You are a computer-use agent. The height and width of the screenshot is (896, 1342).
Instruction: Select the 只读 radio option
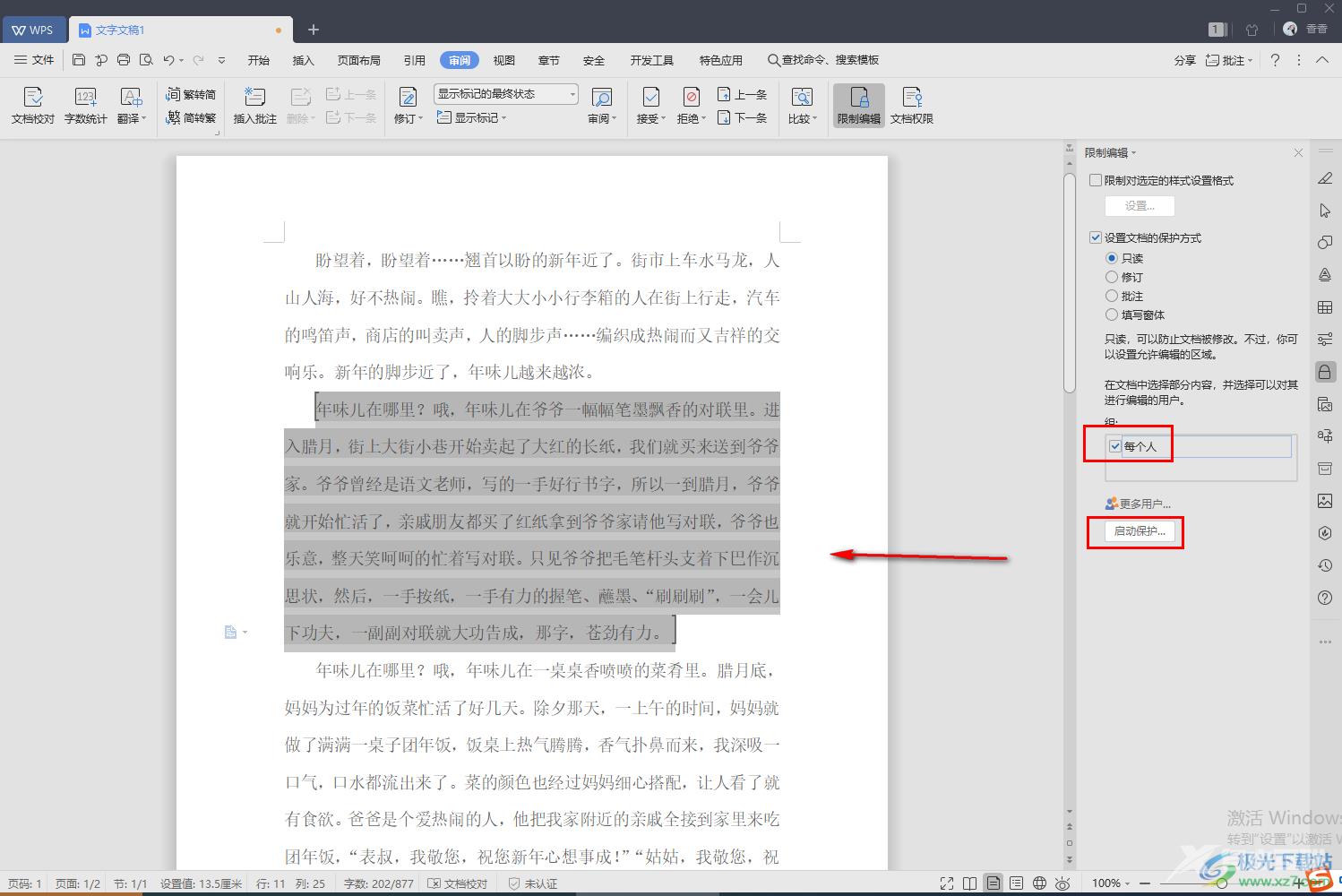click(x=1112, y=258)
